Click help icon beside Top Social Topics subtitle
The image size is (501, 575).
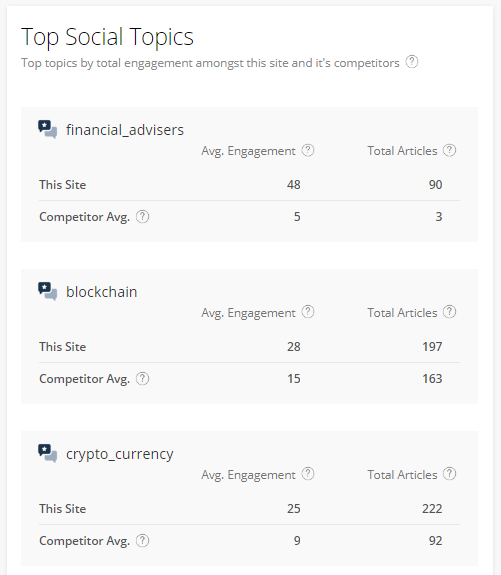412,62
